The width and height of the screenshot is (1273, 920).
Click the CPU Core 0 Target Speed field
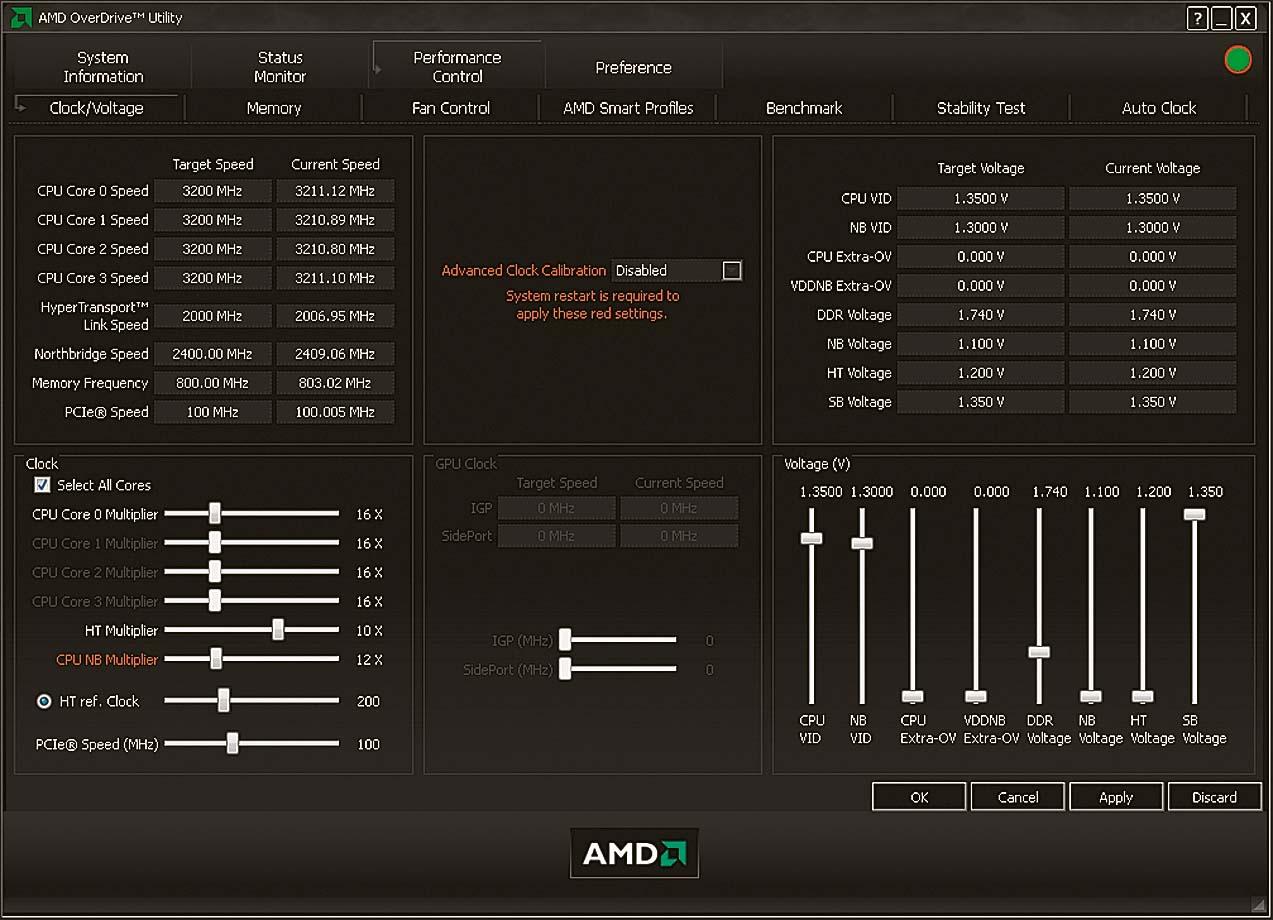(x=213, y=191)
